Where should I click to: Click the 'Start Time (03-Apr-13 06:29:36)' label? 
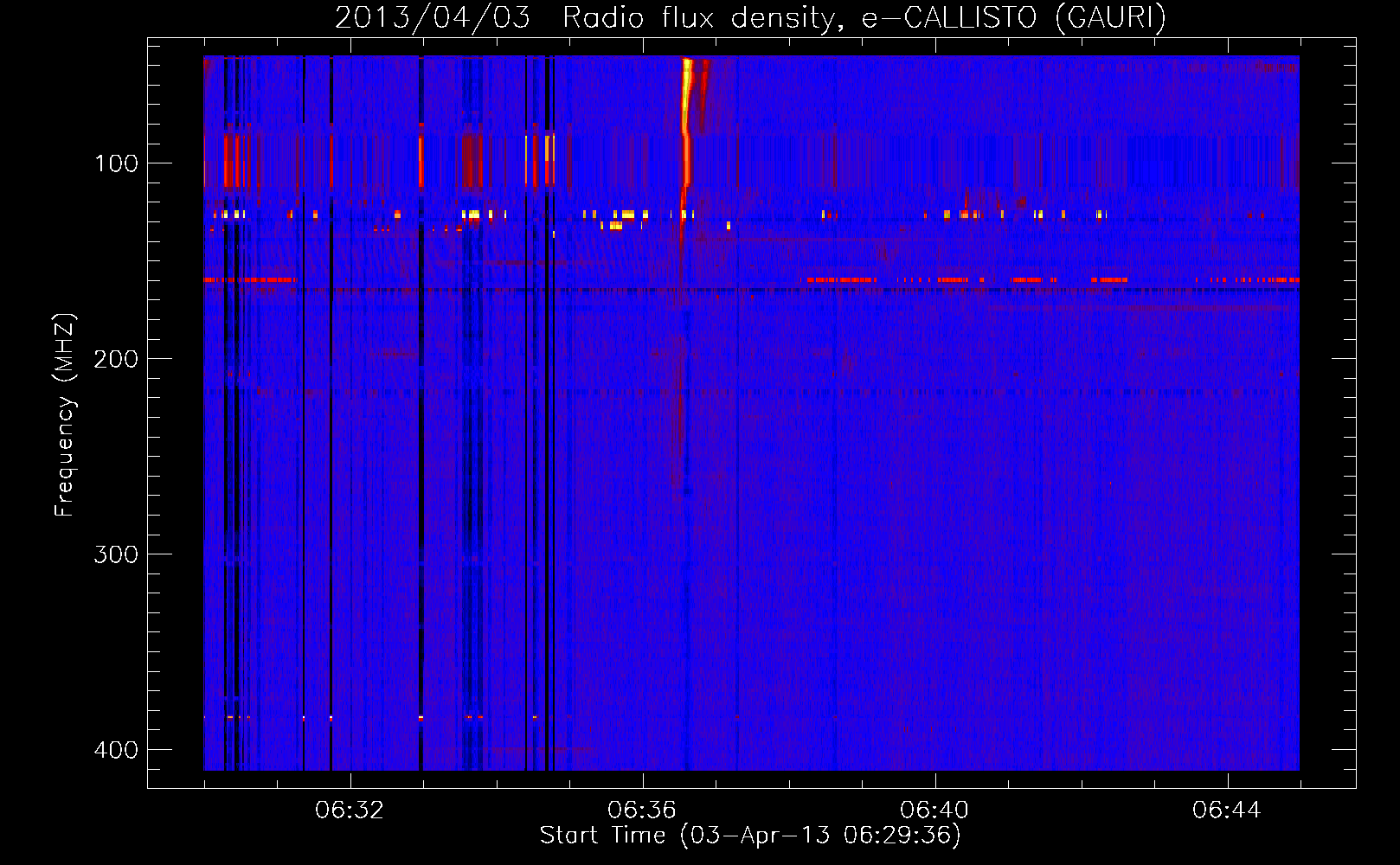pos(750,835)
